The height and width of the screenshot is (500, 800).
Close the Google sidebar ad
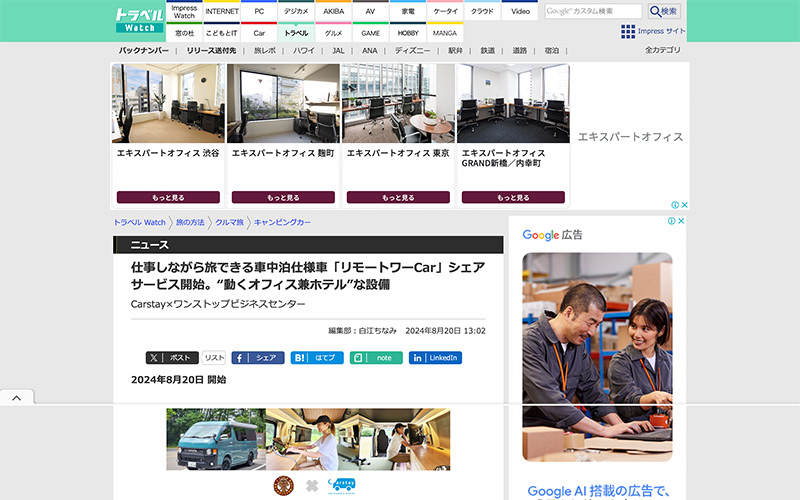pos(681,221)
